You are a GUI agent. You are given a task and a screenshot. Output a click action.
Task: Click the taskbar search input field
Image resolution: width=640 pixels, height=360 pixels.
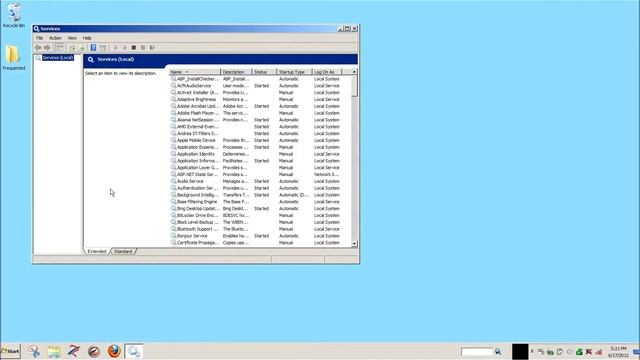click(x=477, y=351)
